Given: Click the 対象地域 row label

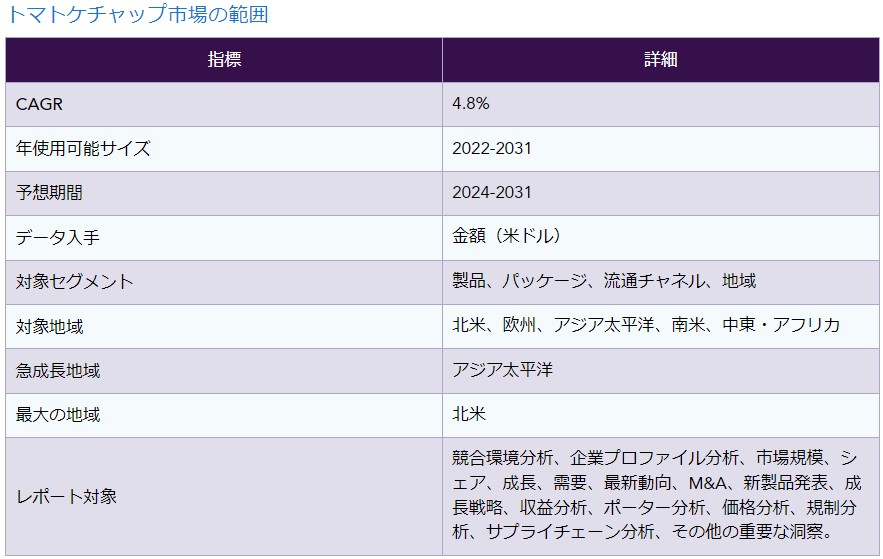Looking at the screenshot, I should [50, 327].
